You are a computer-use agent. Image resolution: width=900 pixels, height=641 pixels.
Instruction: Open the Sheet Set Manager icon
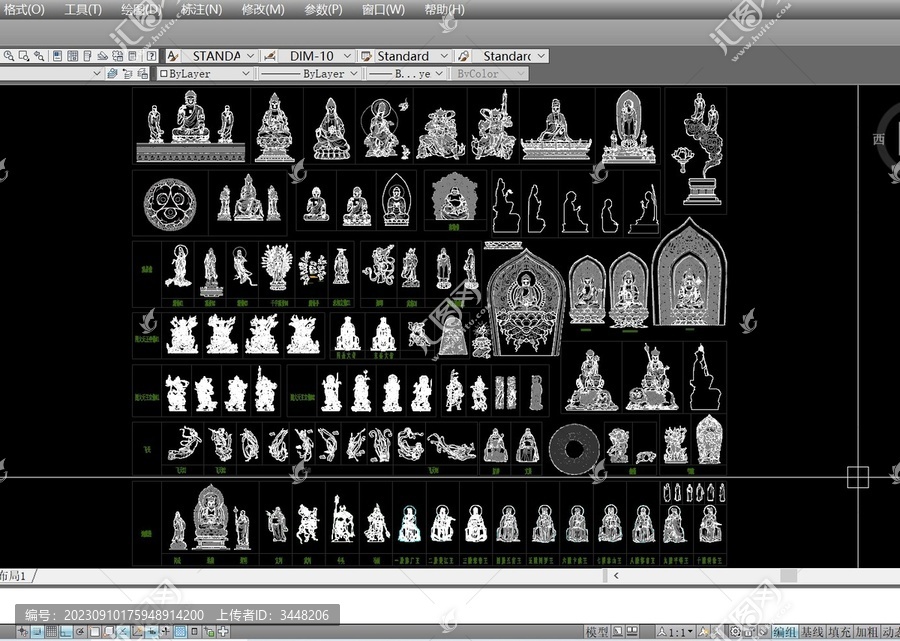(x=102, y=56)
